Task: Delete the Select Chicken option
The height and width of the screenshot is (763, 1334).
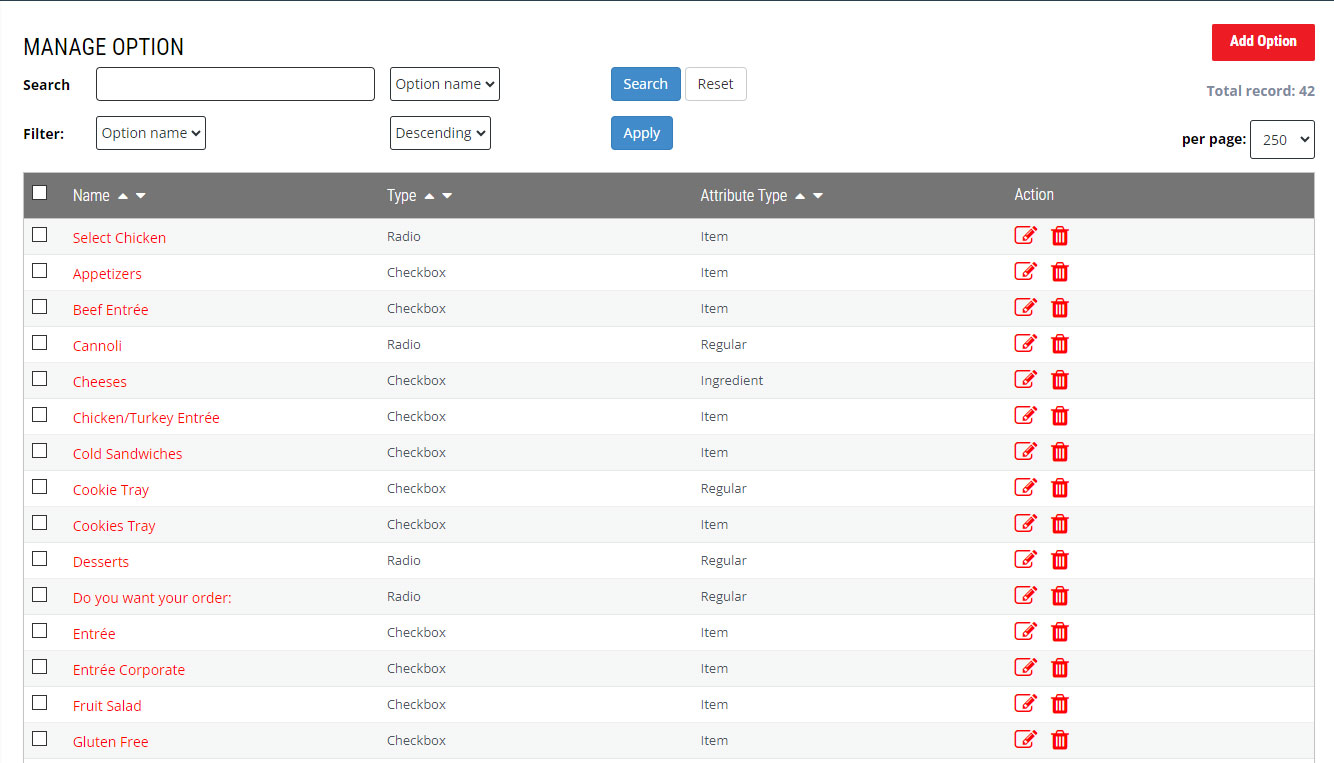Action: click(1060, 236)
